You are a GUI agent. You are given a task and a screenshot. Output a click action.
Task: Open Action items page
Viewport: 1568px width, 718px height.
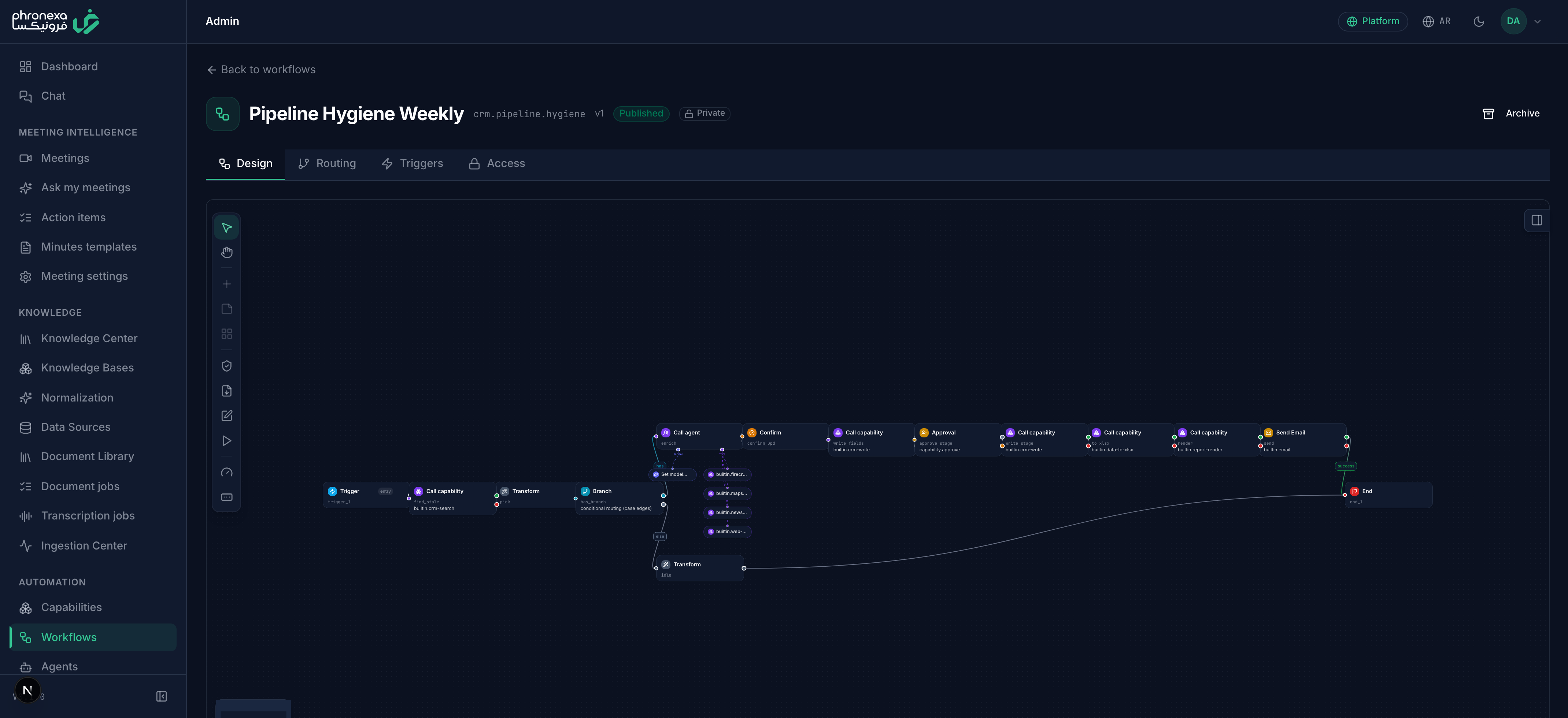click(x=93, y=218)
